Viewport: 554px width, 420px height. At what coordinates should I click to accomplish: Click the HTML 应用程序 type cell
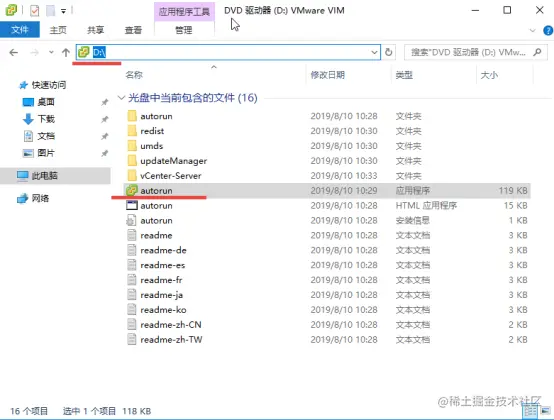pyautogui.click(x=426, y=205)
